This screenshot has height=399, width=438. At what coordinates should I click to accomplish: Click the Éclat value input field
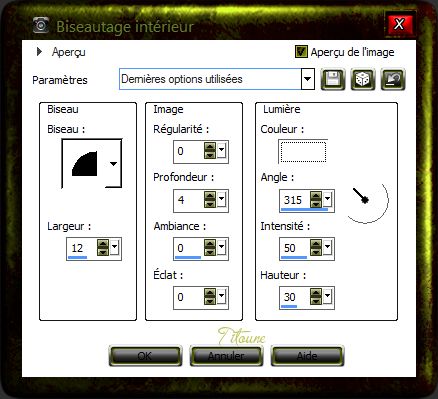pyautogui.click(x=189, y=297)
